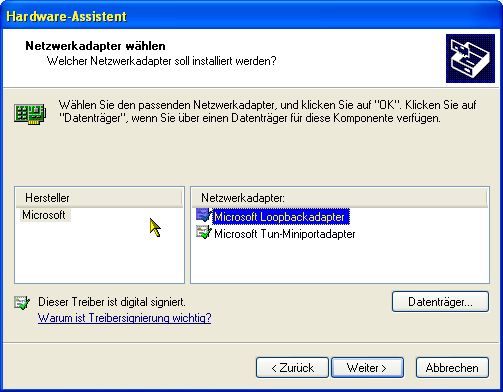503x392 pixels.
Task: Go back with the Zurück button
Action: click(292, 368)
